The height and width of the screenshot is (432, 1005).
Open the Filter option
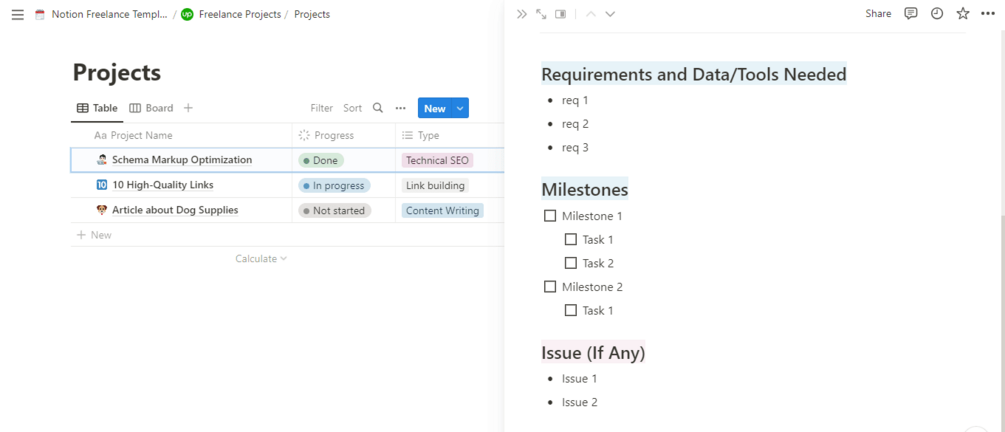tap(321, 108)
